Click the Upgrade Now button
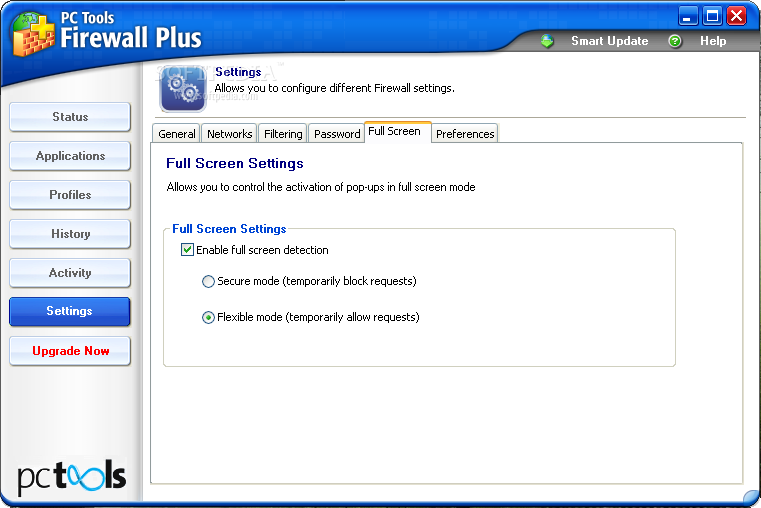761x508 pixels. pos(70,351)
